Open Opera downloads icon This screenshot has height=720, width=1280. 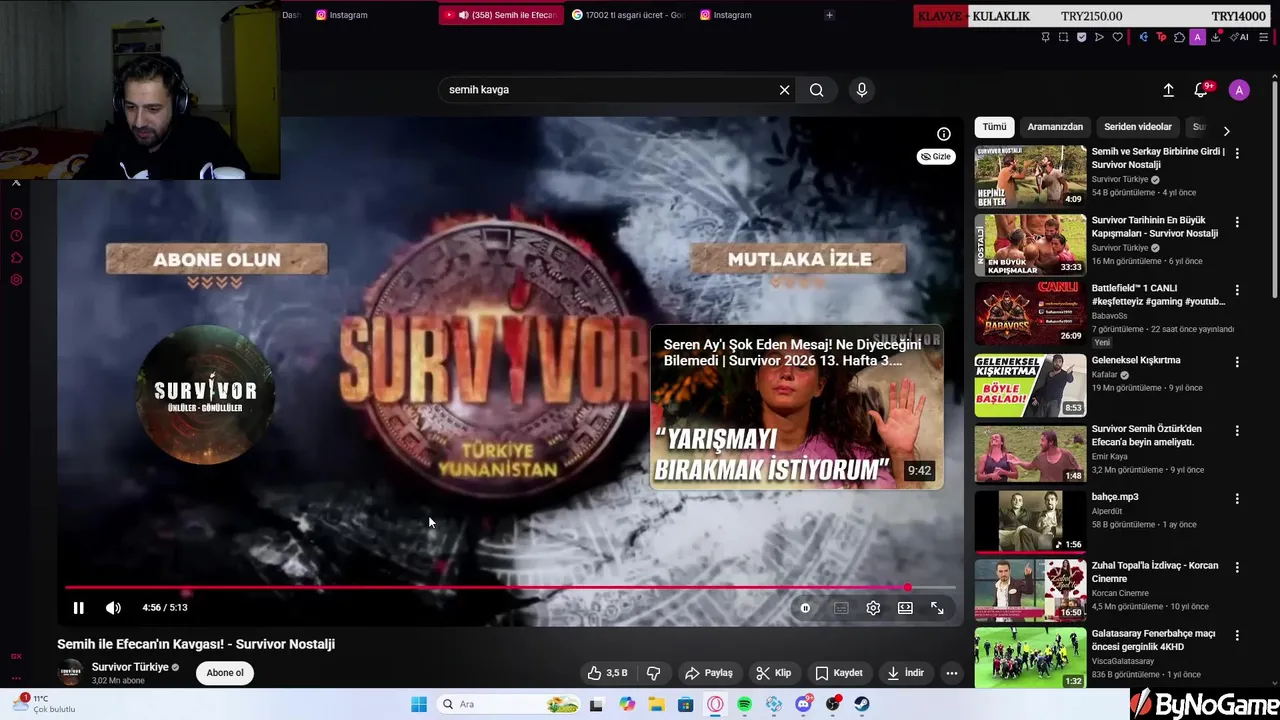(x=1215, y=37)
